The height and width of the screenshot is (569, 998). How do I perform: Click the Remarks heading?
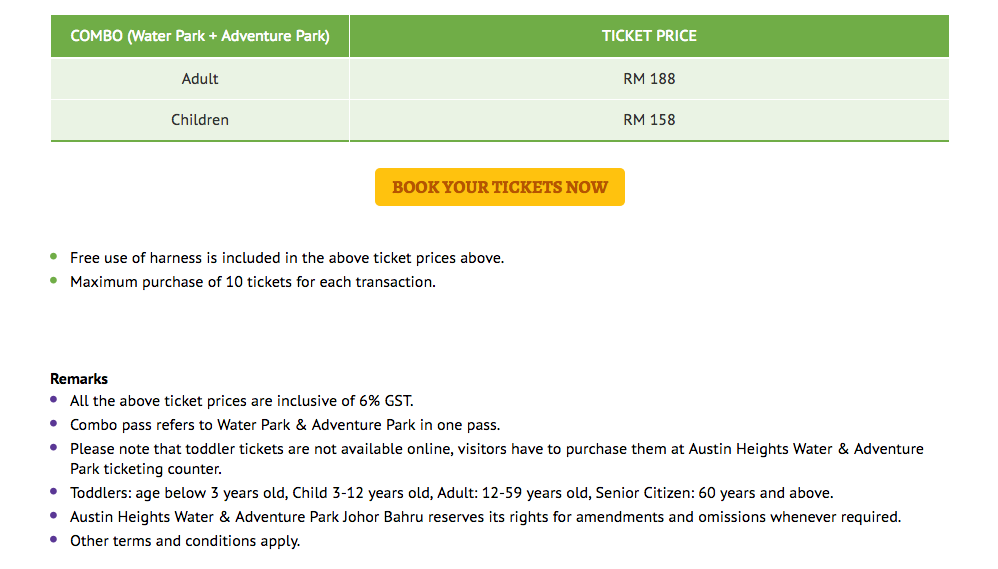[79, 379]
